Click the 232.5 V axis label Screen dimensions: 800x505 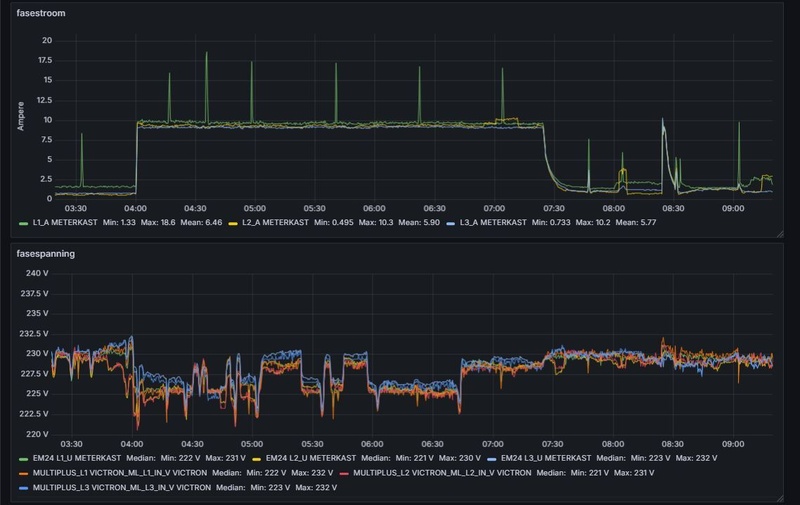click(34, 334)
